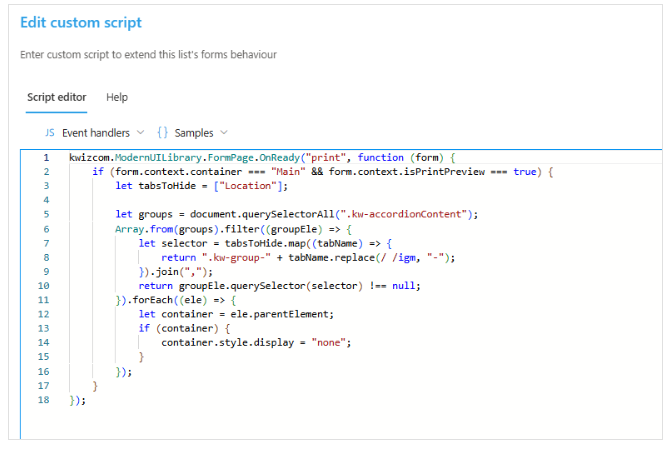Click Array.from in line 6

[144, 229]
